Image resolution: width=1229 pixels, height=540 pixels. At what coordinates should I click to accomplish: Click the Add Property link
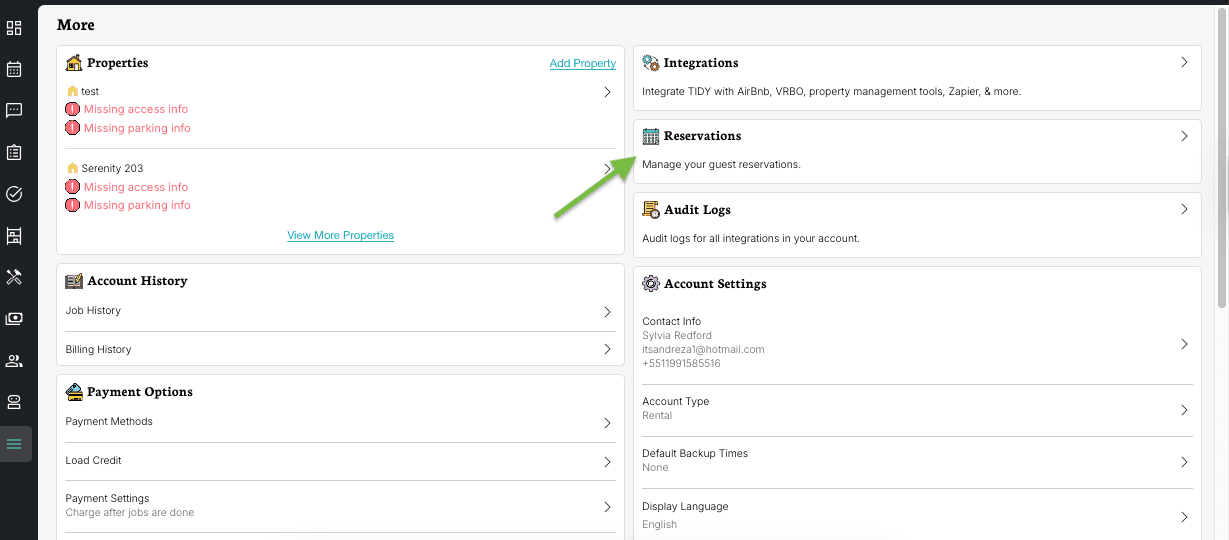coord(583,63)
